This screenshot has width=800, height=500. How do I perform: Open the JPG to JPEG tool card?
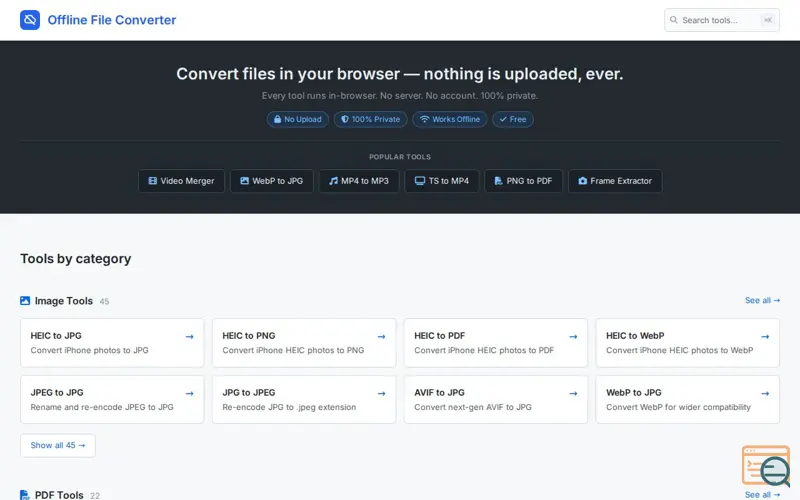pyautogui.click(x=304, y=399)
